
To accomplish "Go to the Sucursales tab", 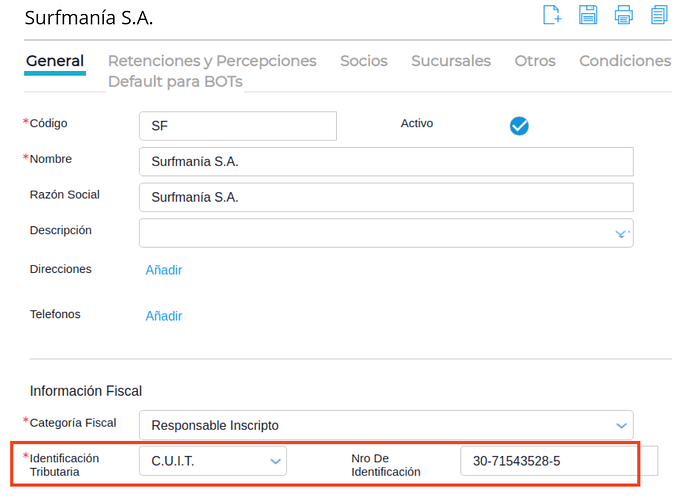I will coord(451,61).
